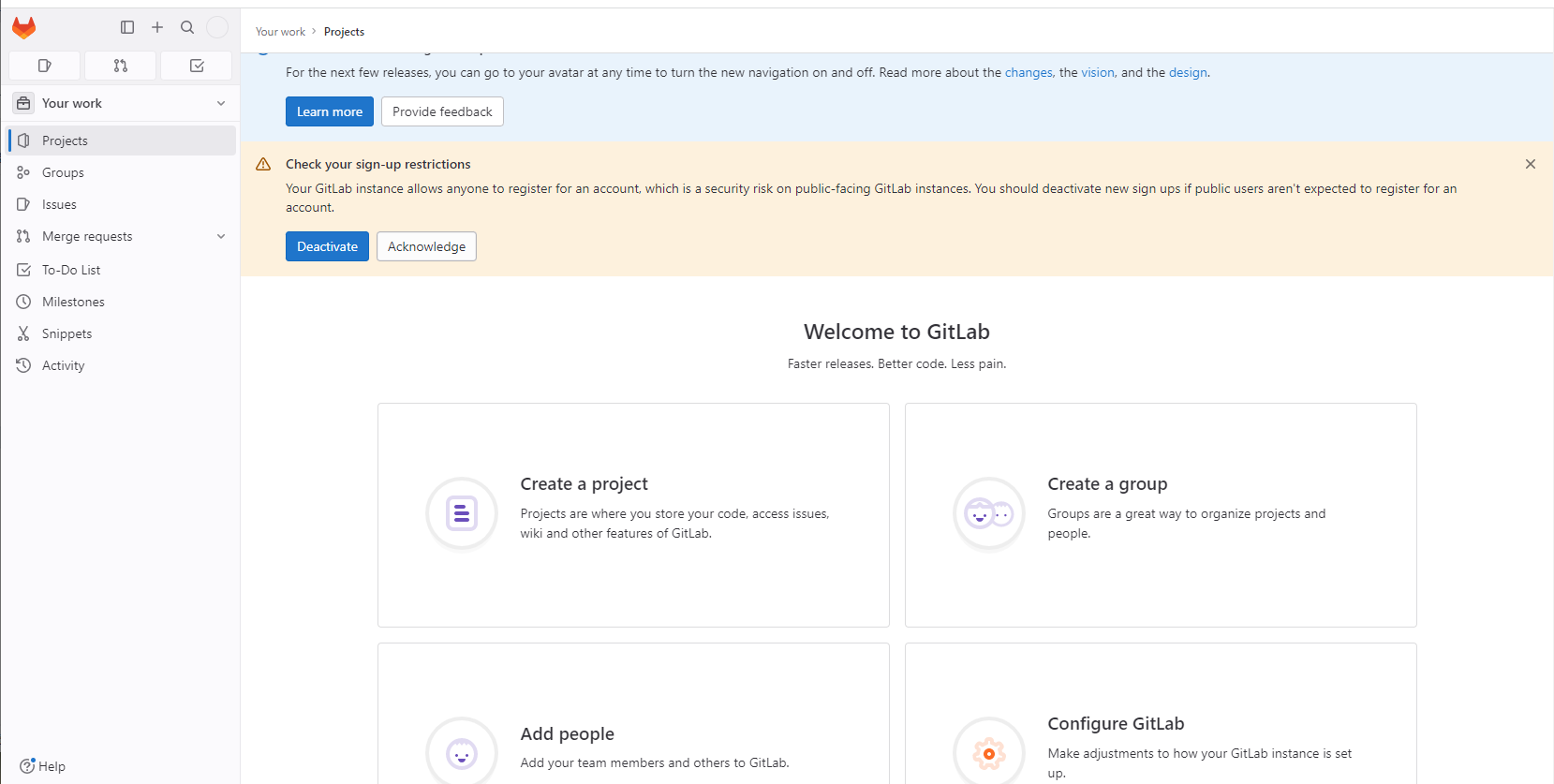Image resolution: width=1554 pixels, height=784 pixels.
Task: Expand the Merge requests submenu chevron
Action: point(221,236)
